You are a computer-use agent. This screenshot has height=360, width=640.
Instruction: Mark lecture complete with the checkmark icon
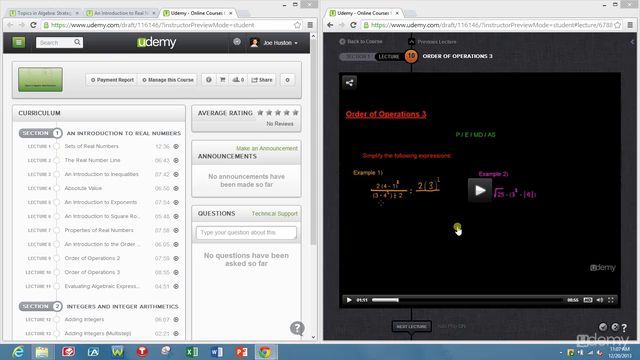coord(603,327)
